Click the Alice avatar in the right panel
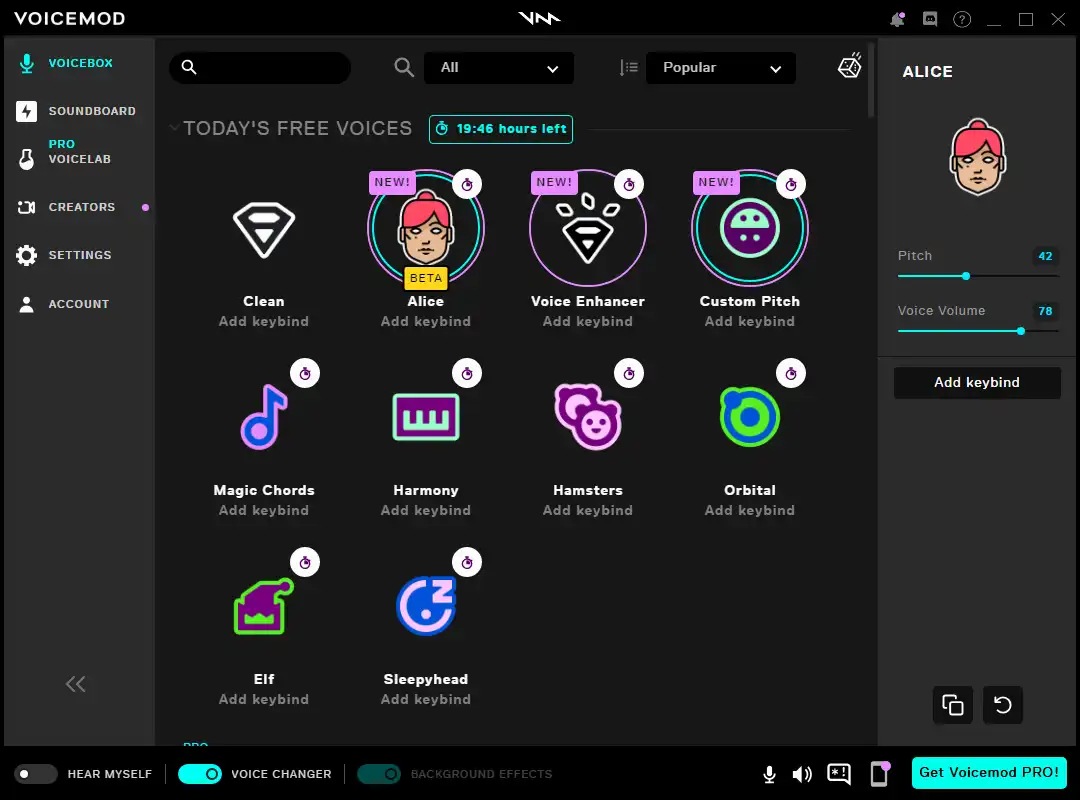 tap(977, 157)
